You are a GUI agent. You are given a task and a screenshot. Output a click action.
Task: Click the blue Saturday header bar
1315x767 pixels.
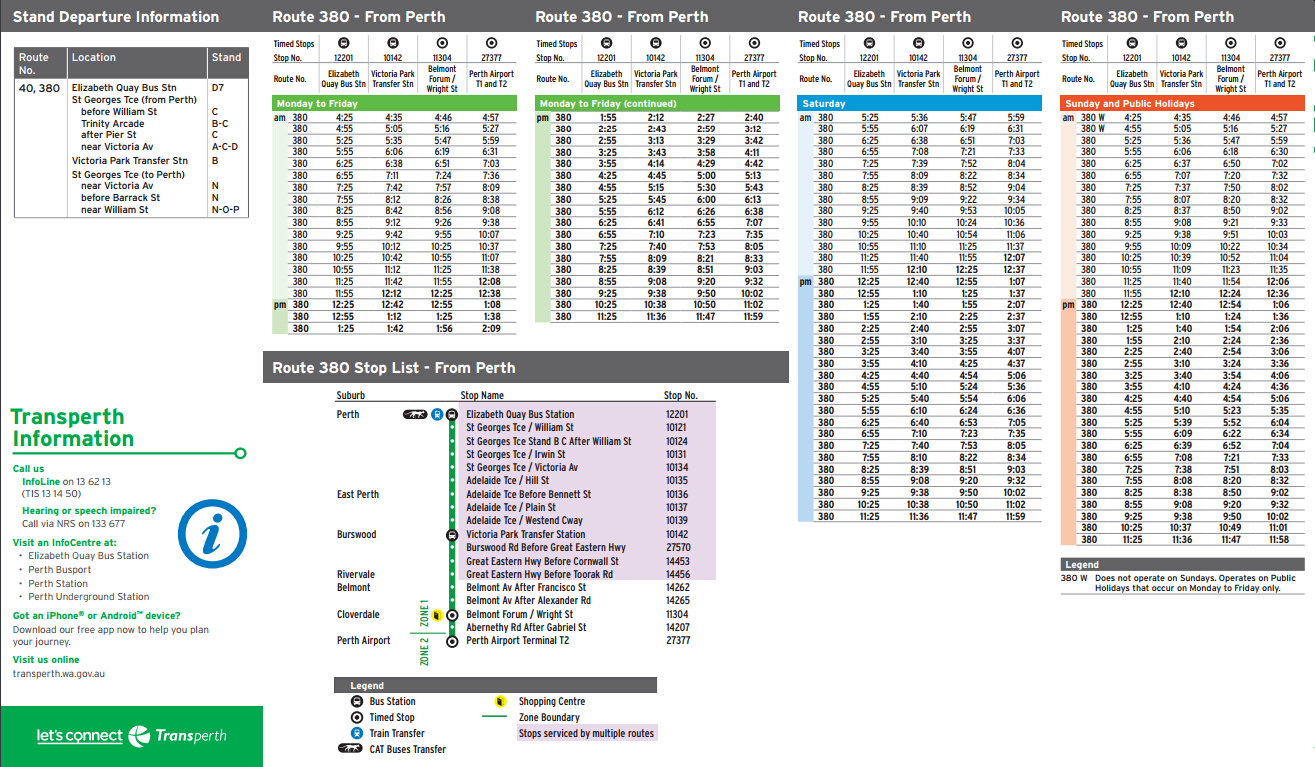pos(920,103)
